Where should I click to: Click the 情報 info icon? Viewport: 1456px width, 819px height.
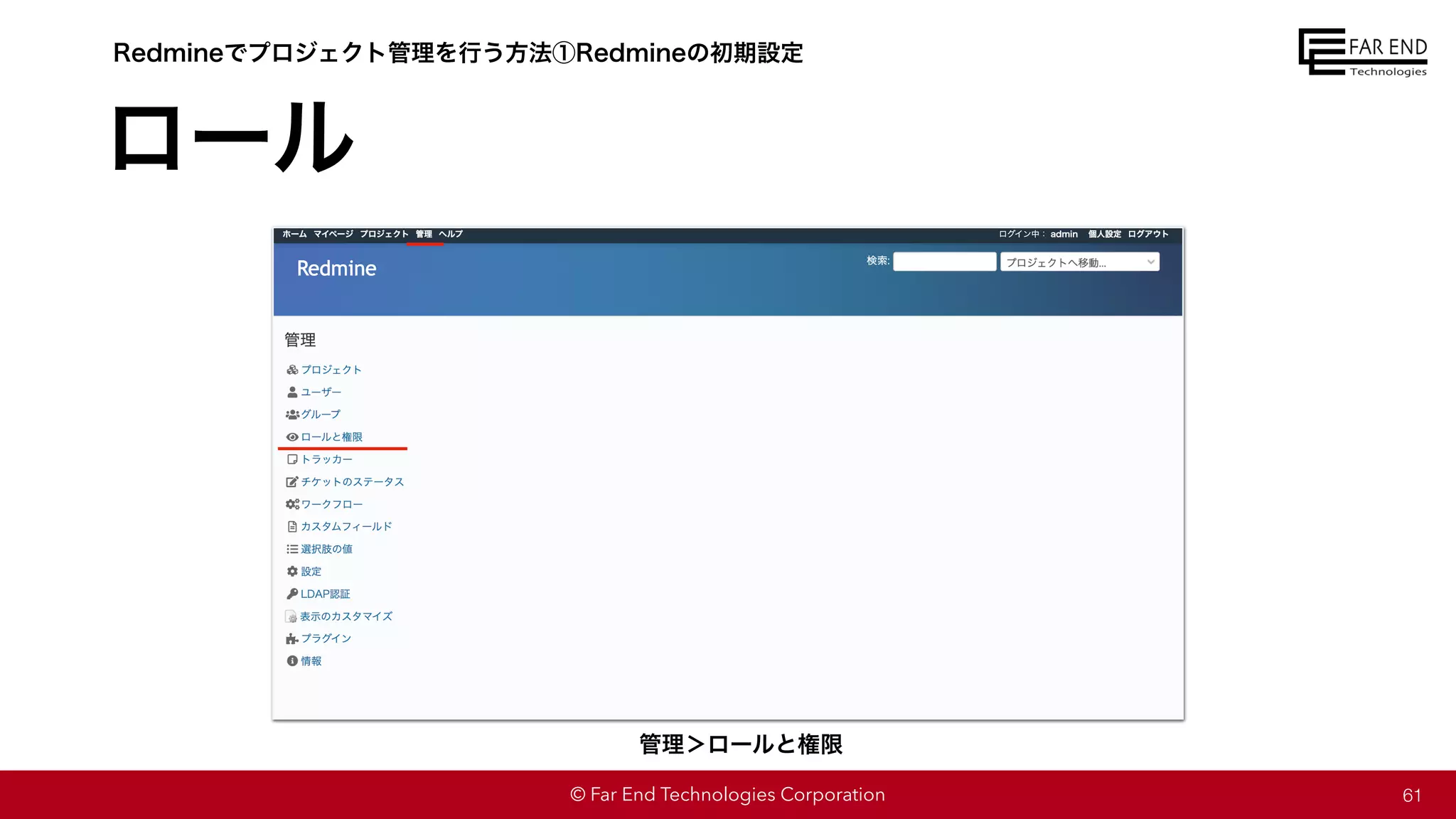[292, 661]
